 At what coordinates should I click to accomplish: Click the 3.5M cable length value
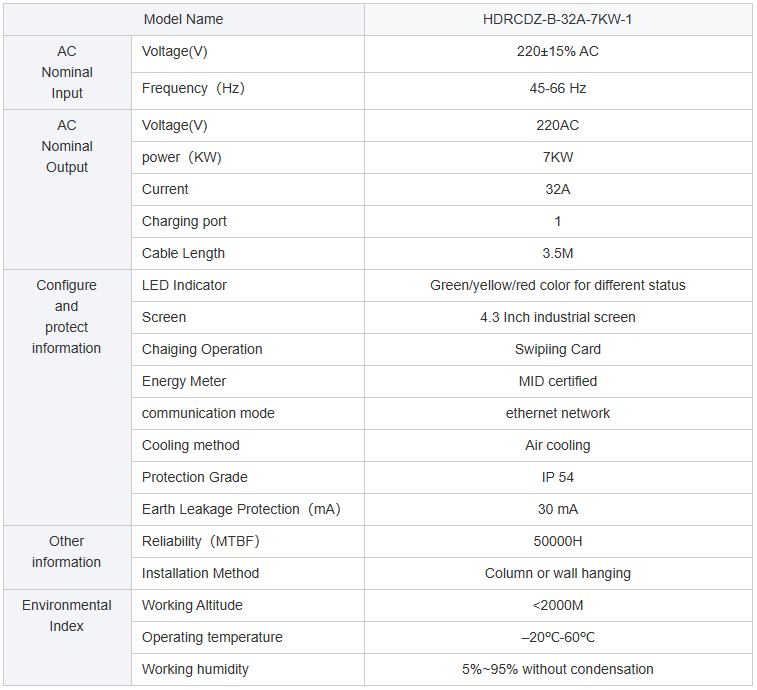(557, 253)
